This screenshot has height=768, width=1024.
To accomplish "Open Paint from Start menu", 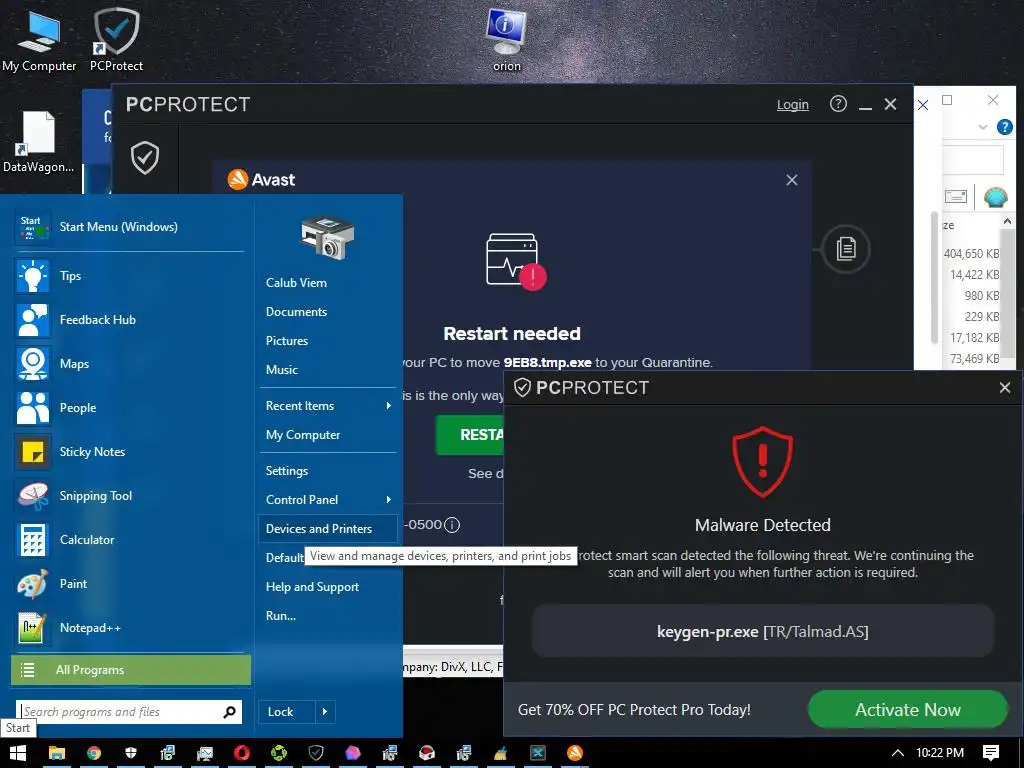I will pyautogui.click(x=129, y=584).
